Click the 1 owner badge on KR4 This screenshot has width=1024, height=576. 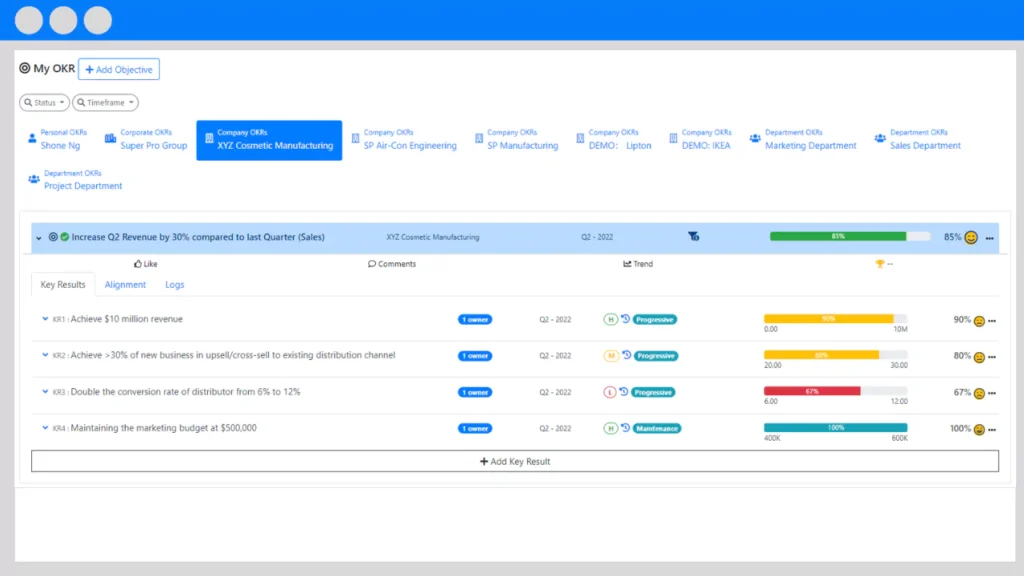(x=475, y=429)
